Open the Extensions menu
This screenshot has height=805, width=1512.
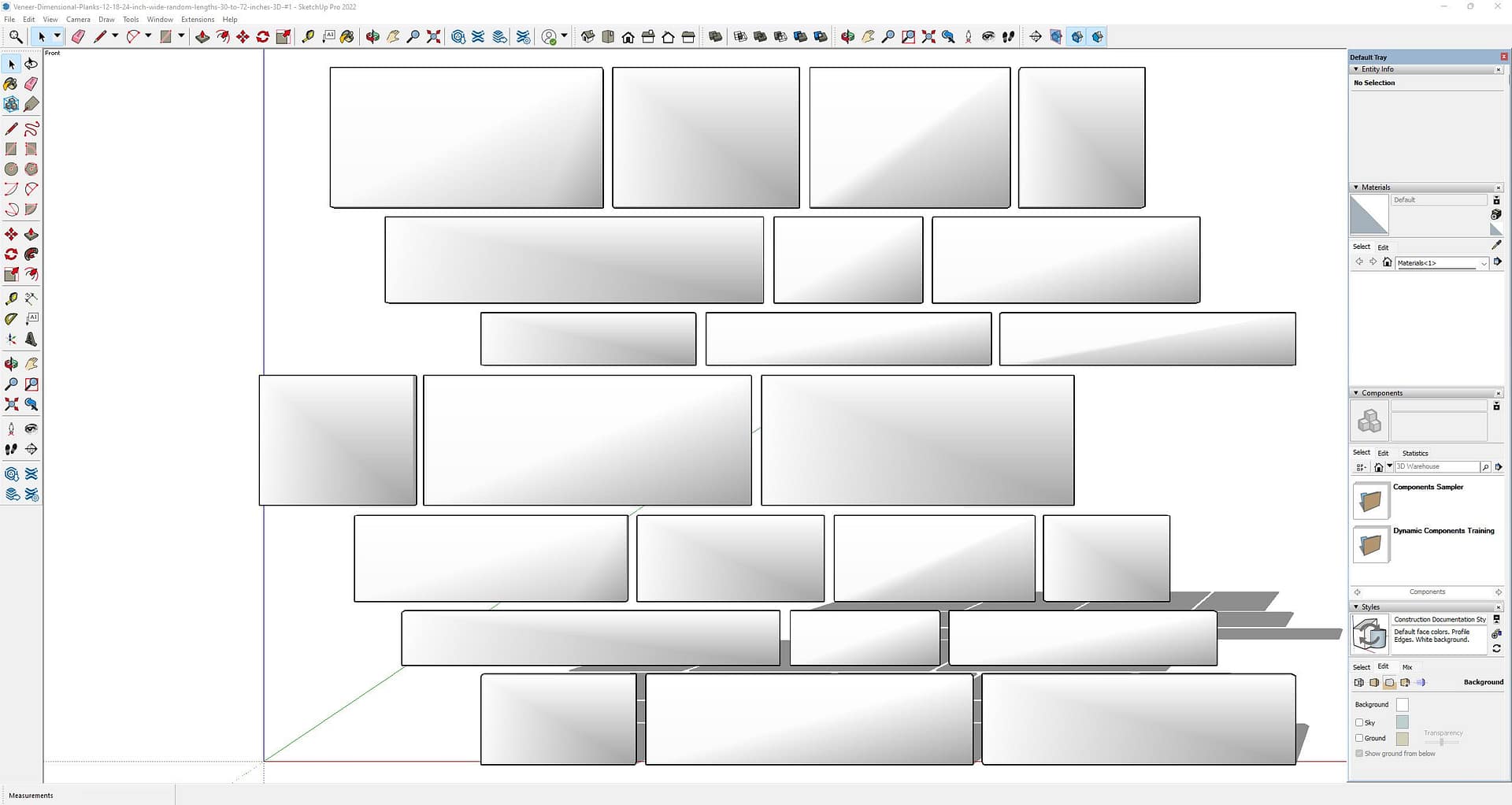(198, 20)
